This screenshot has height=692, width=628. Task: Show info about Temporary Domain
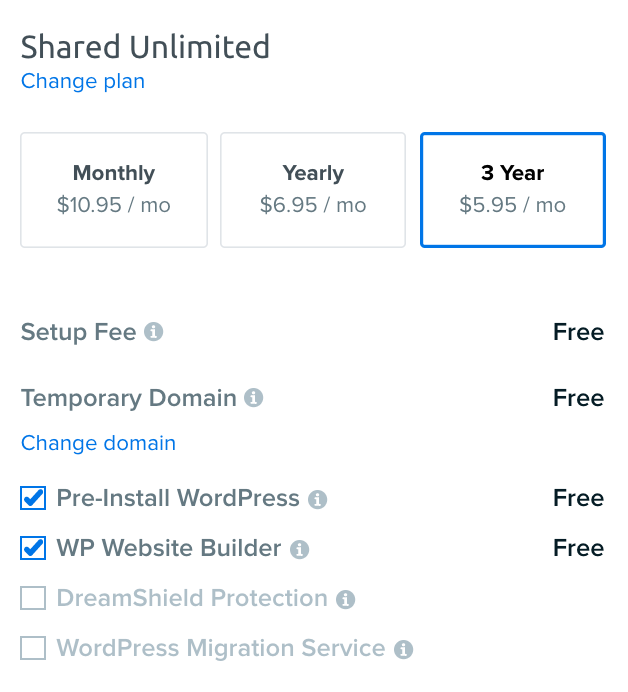(x=254, y=398)
